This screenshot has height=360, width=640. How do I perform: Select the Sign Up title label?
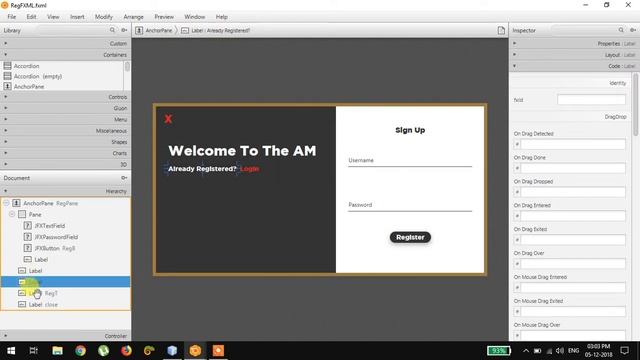410,130
